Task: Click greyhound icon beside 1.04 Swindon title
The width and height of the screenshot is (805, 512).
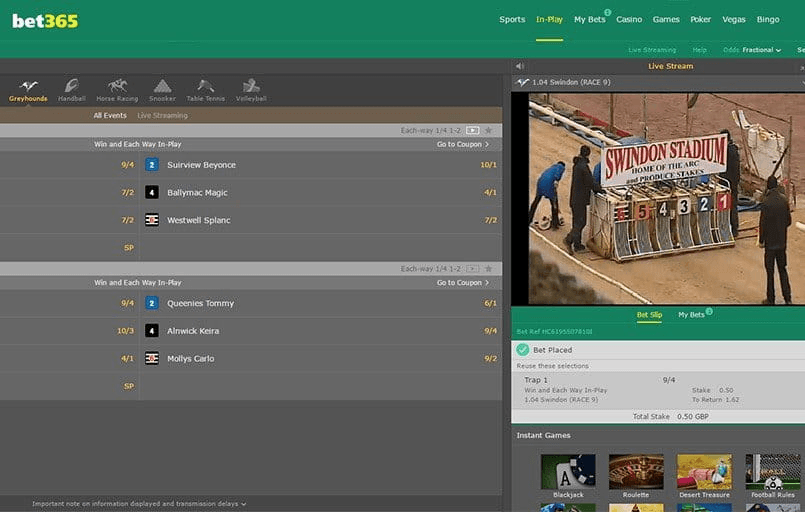Action: (x=522, y=82)
